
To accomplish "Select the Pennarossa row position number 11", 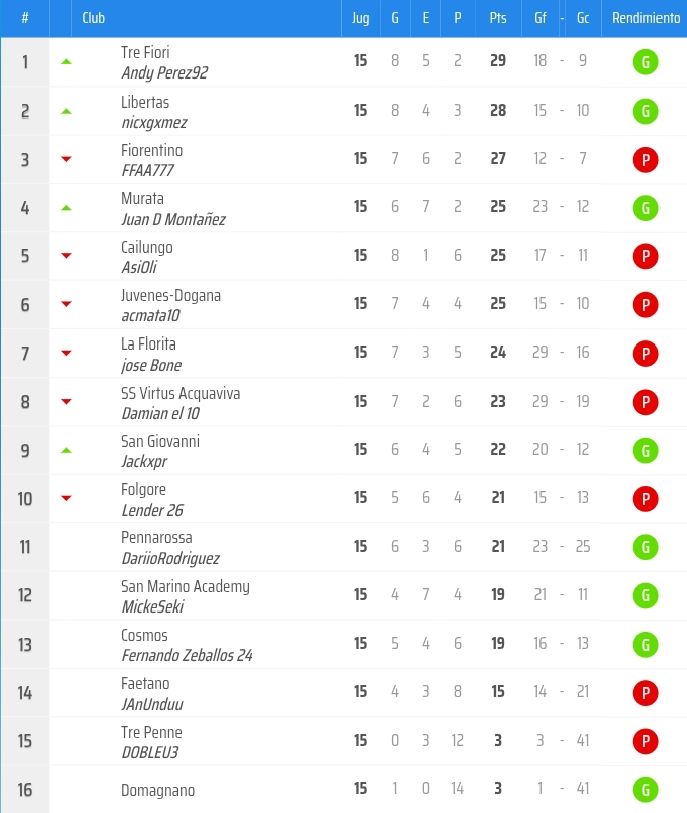I will 24,547.
